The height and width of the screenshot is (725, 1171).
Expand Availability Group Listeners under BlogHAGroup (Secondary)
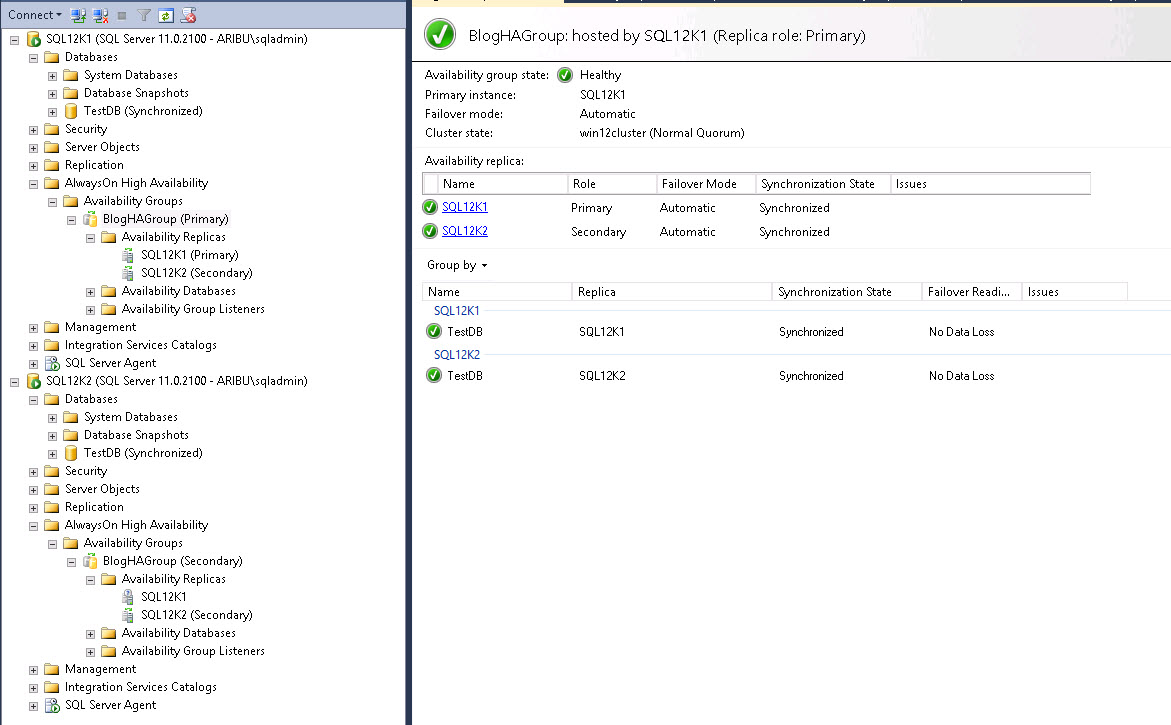click(89, 650)
